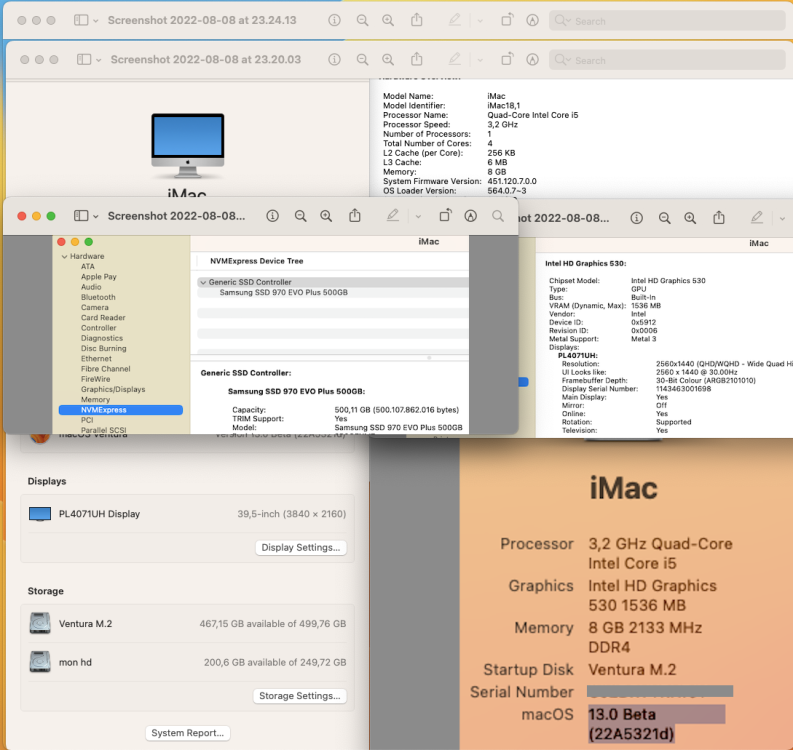Click the Startup Disk value Ventura M.2
This screenshot has height=750, width=793.
632,670
